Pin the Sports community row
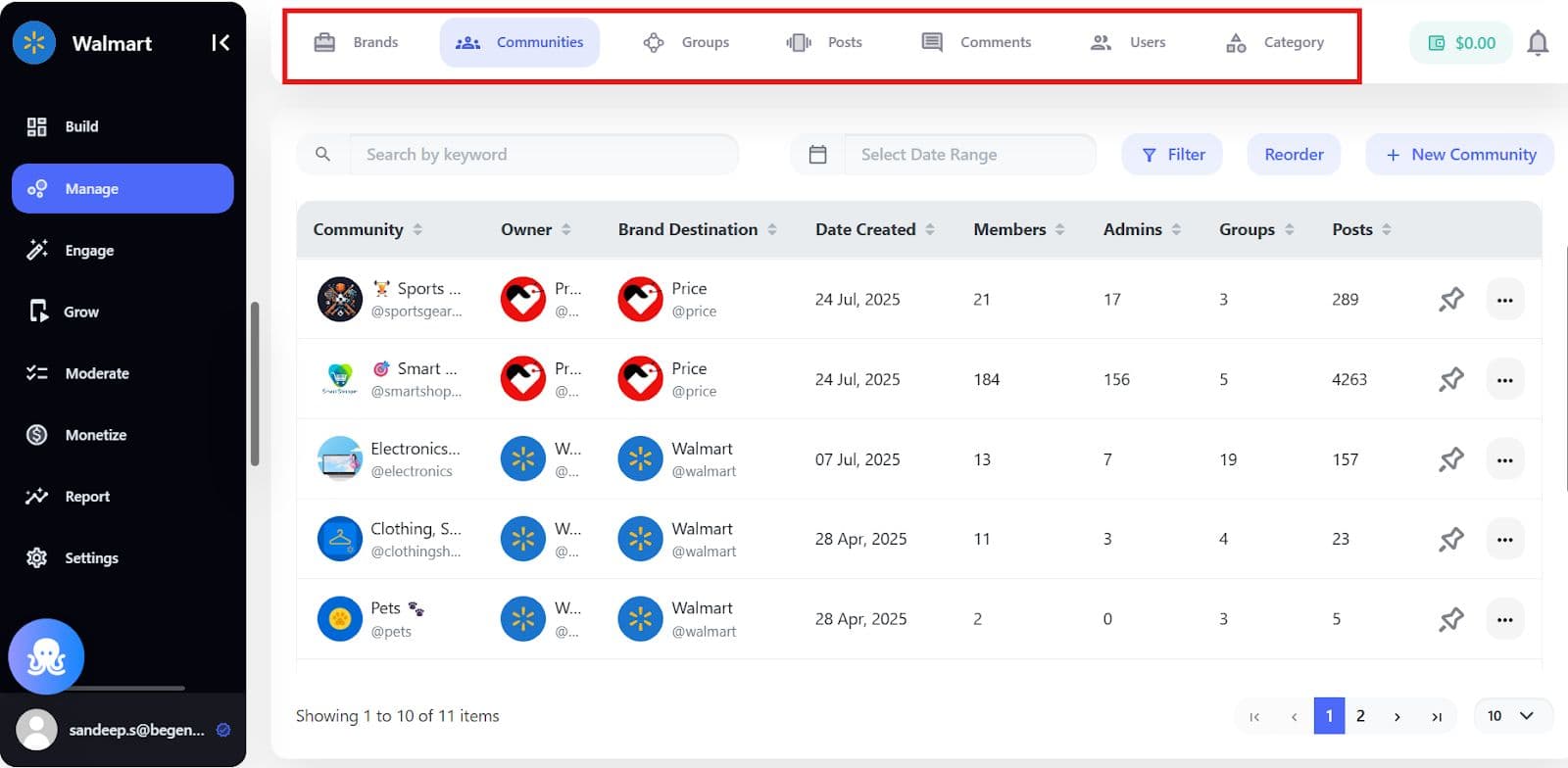 point(1451,300)
